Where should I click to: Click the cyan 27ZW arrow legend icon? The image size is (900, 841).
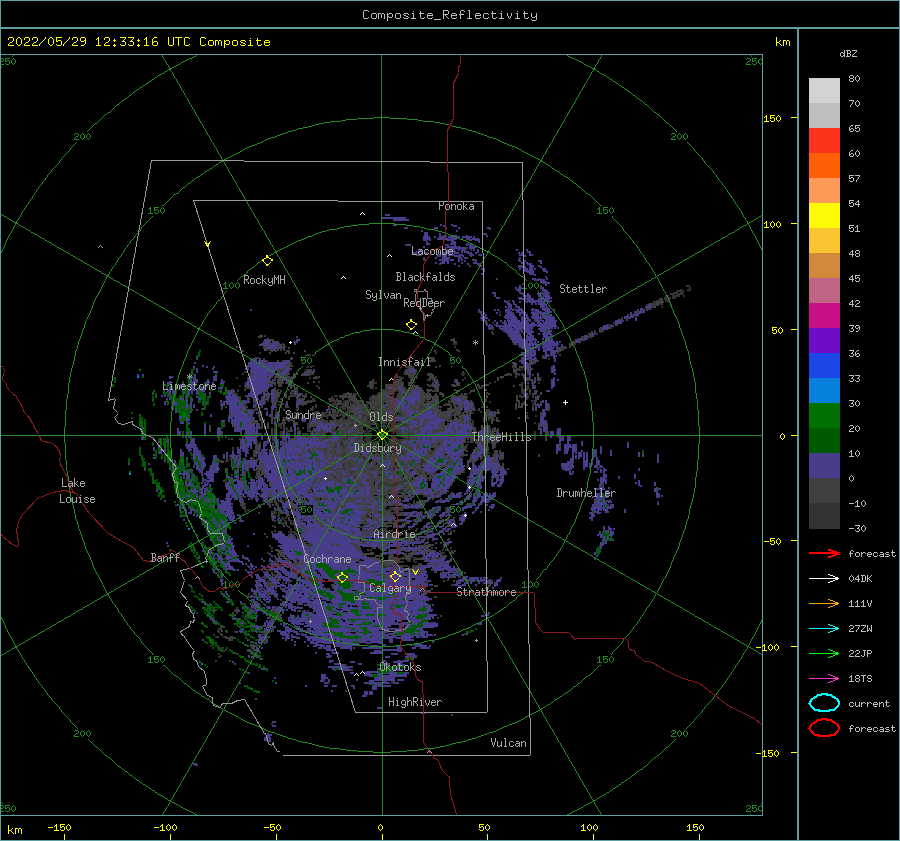824,629
